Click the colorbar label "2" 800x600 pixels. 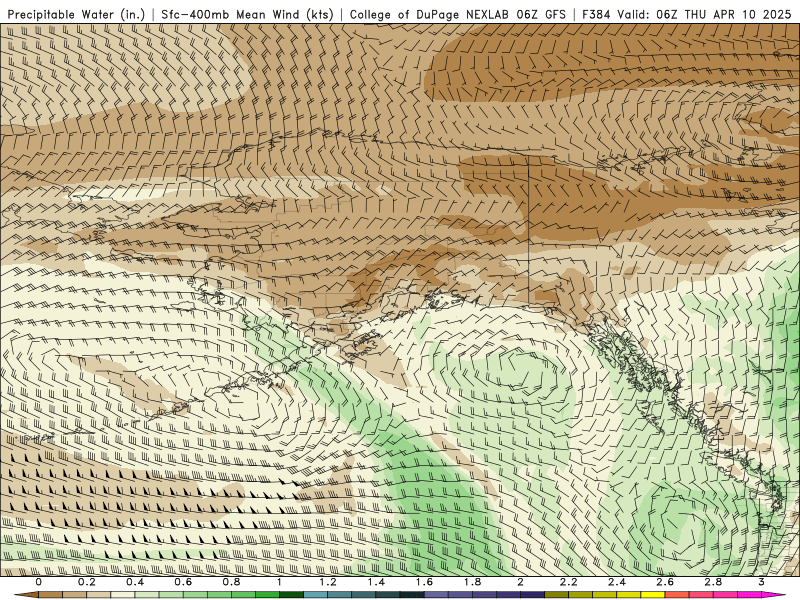(x=520, y=582)
